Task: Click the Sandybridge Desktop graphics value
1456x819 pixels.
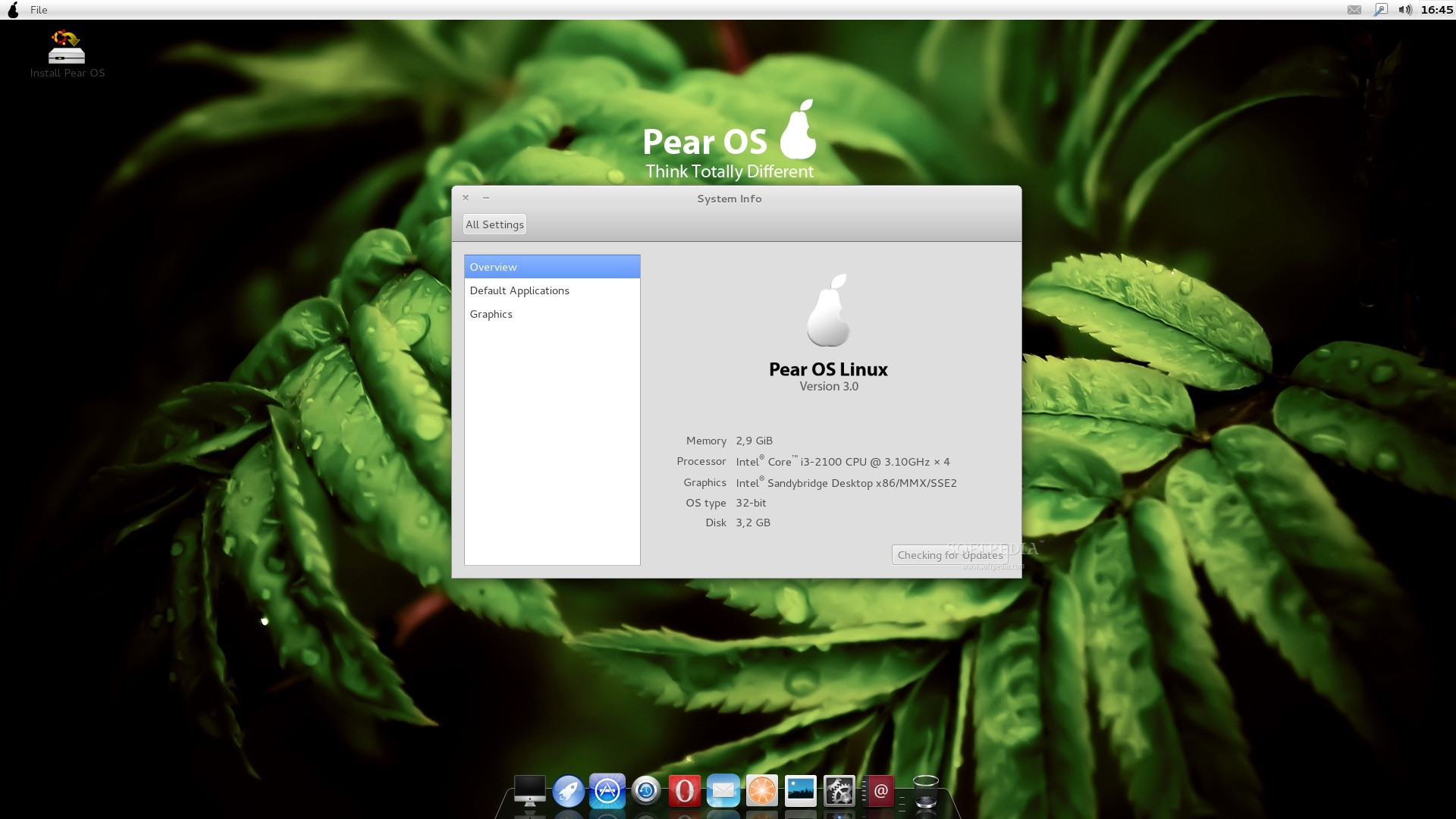Action: (846, 482)
